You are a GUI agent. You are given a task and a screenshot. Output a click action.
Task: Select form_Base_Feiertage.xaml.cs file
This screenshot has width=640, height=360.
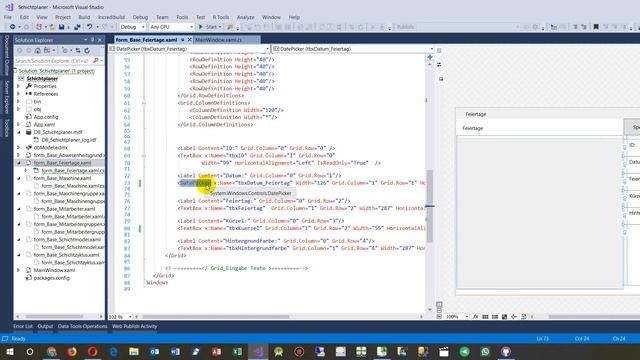(x=73, y=170)
